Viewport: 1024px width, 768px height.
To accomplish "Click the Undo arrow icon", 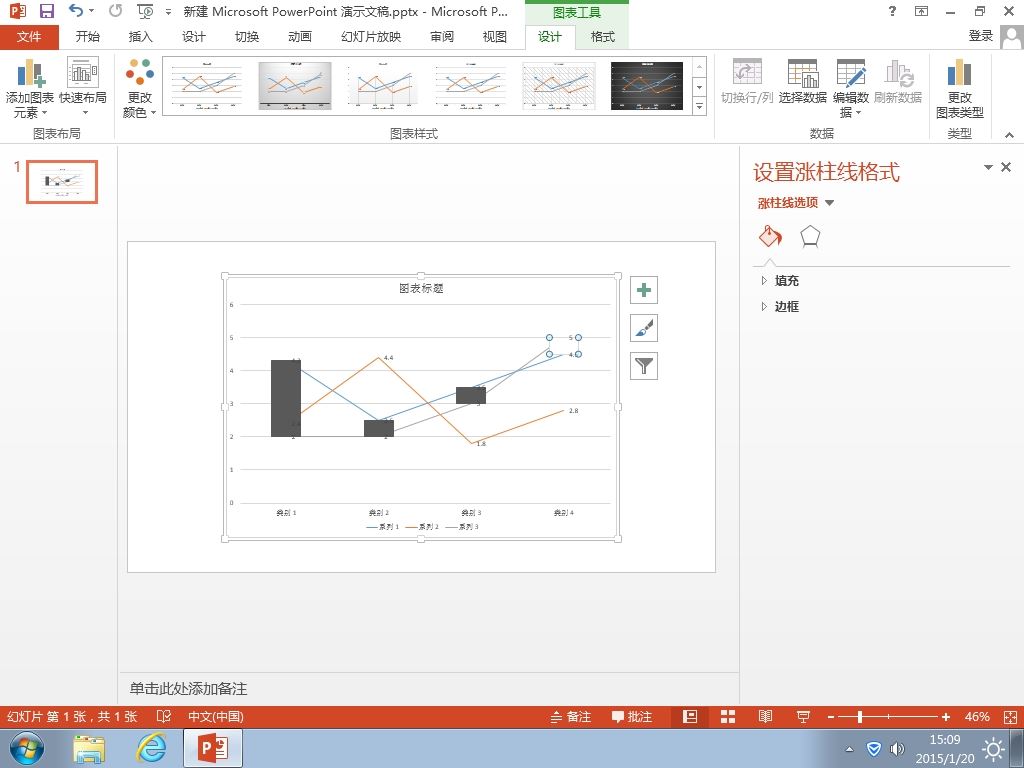I will point(76,11).
